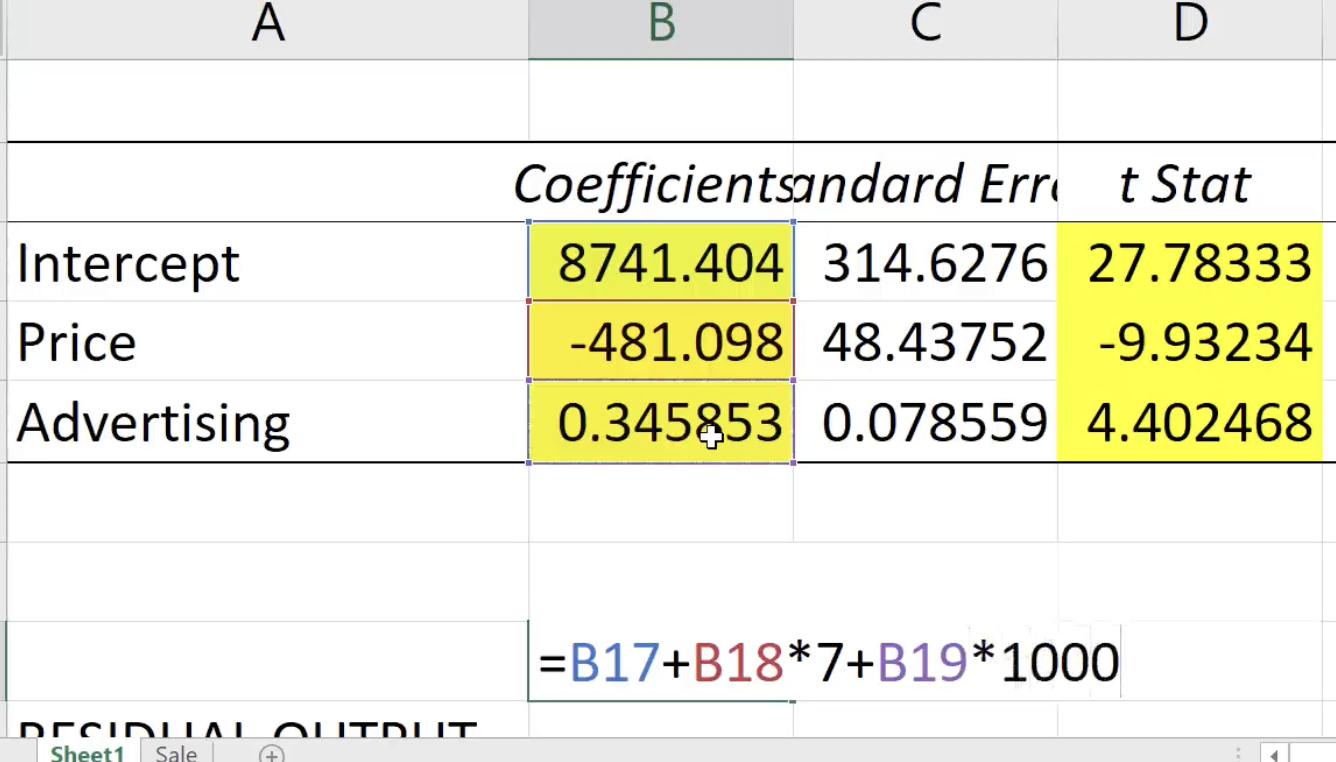1336x762 pixels.
Task: Select column A header
Action: [x=267, y=25]
